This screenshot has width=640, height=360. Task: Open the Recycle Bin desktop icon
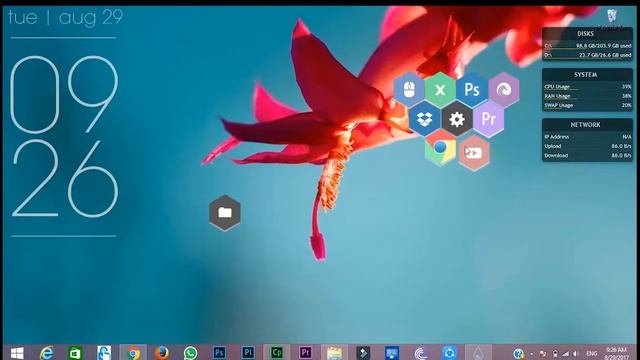(x=611, y=18)
